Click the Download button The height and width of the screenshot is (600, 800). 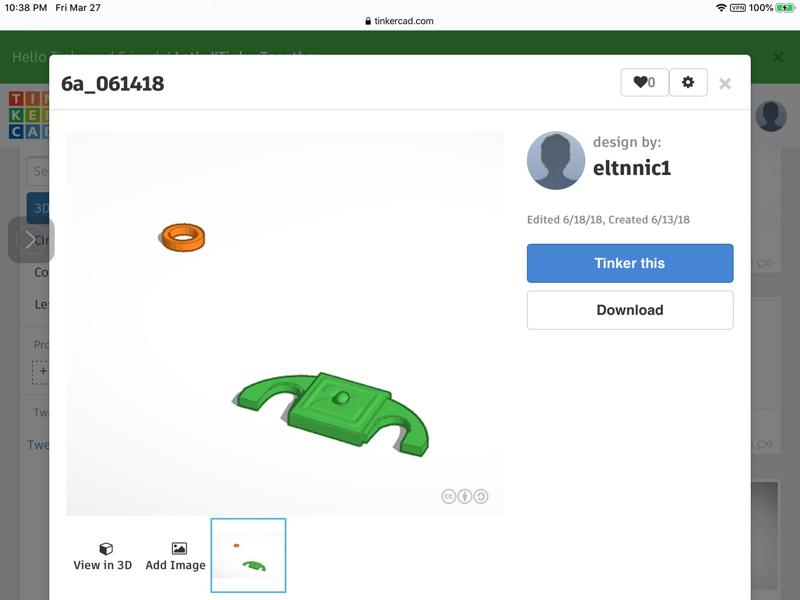tap(630, 310)
